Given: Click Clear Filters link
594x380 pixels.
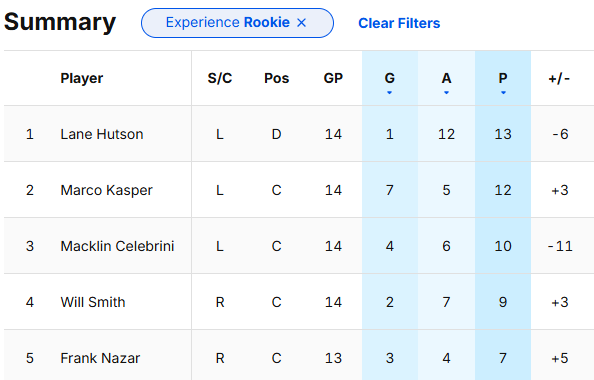Looking at the screenshot, I should [399, 23].
